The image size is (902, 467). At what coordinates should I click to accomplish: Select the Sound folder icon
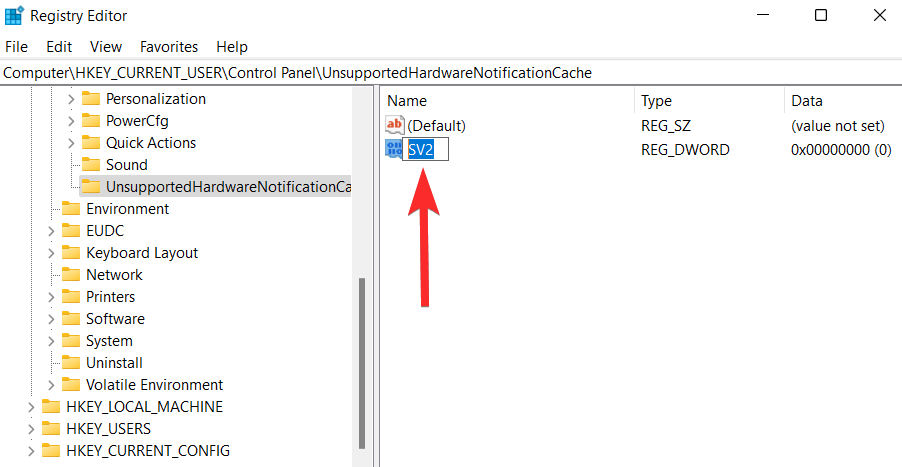91,165
